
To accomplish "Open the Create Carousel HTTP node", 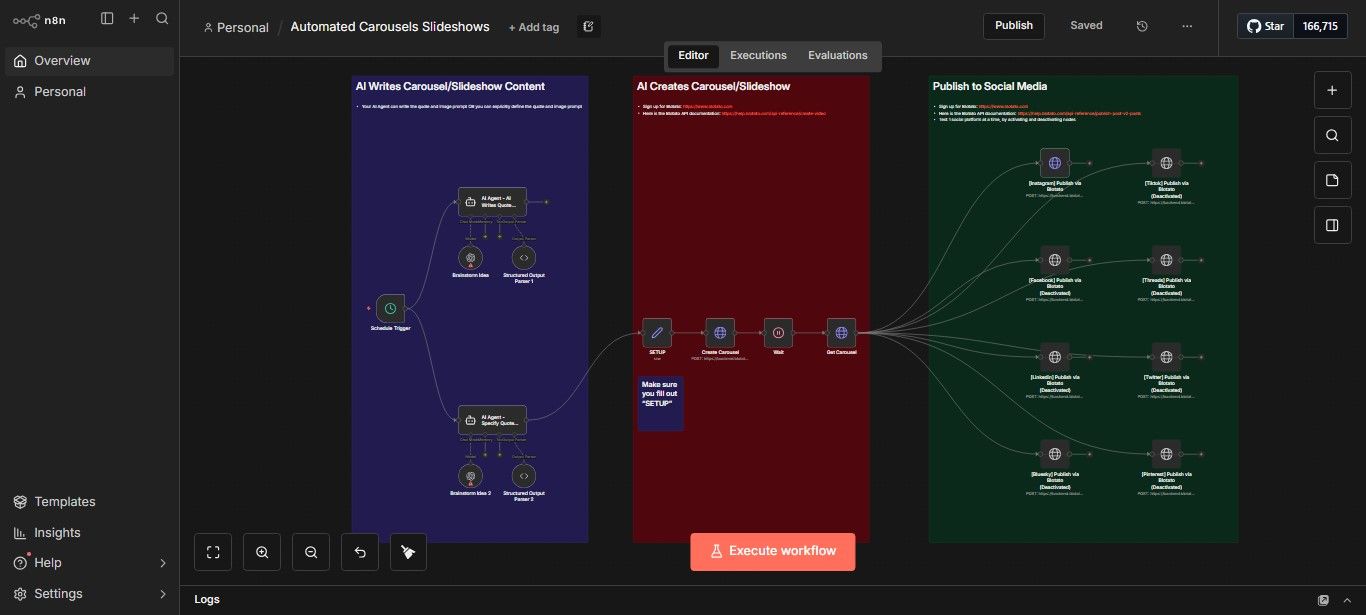I will (720, 332).
